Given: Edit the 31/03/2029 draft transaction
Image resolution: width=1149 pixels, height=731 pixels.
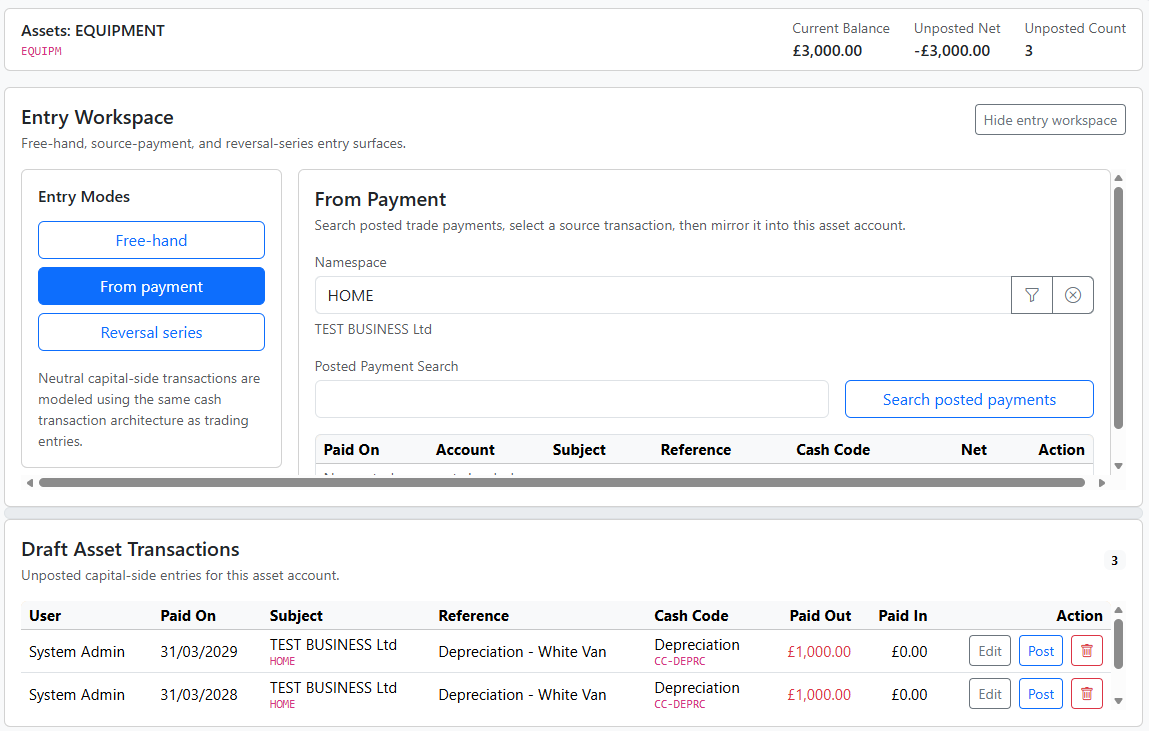Looking at the screenshot, I should click(989, 651).
